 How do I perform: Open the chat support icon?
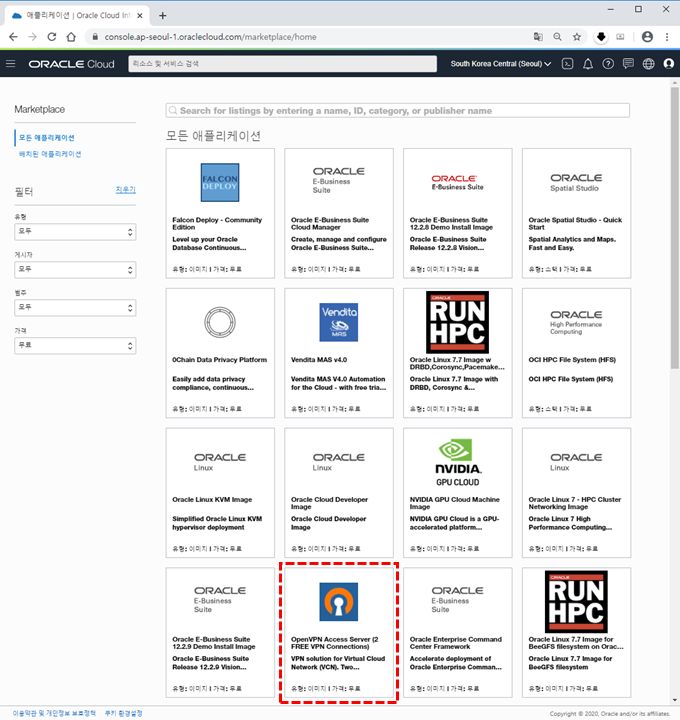[628, 63]
